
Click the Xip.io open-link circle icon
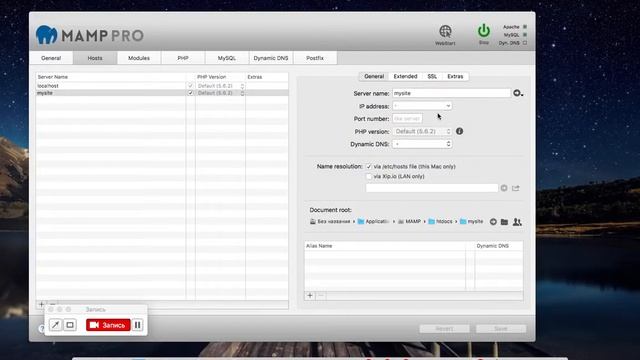coord(504,188)
